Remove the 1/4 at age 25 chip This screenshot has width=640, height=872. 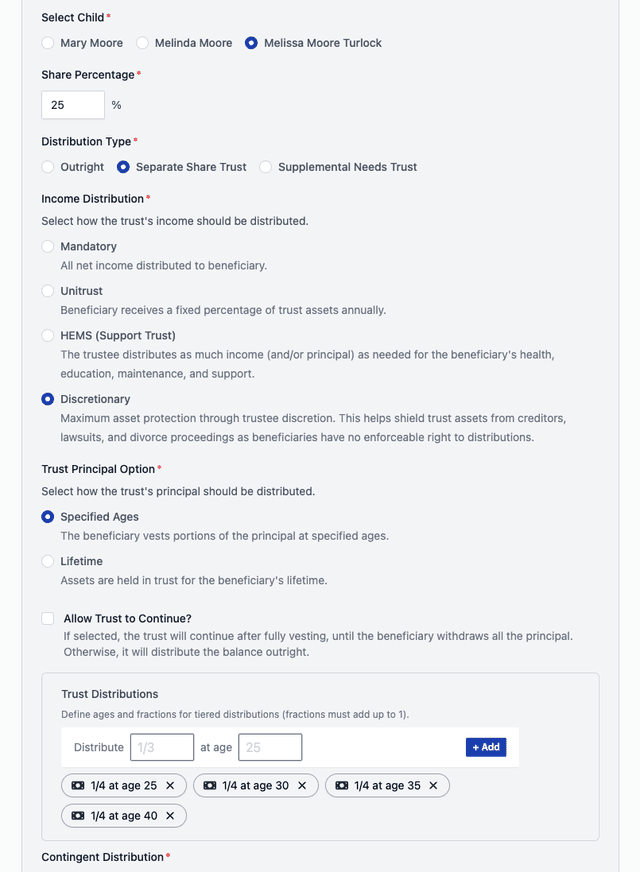point(170,786)
